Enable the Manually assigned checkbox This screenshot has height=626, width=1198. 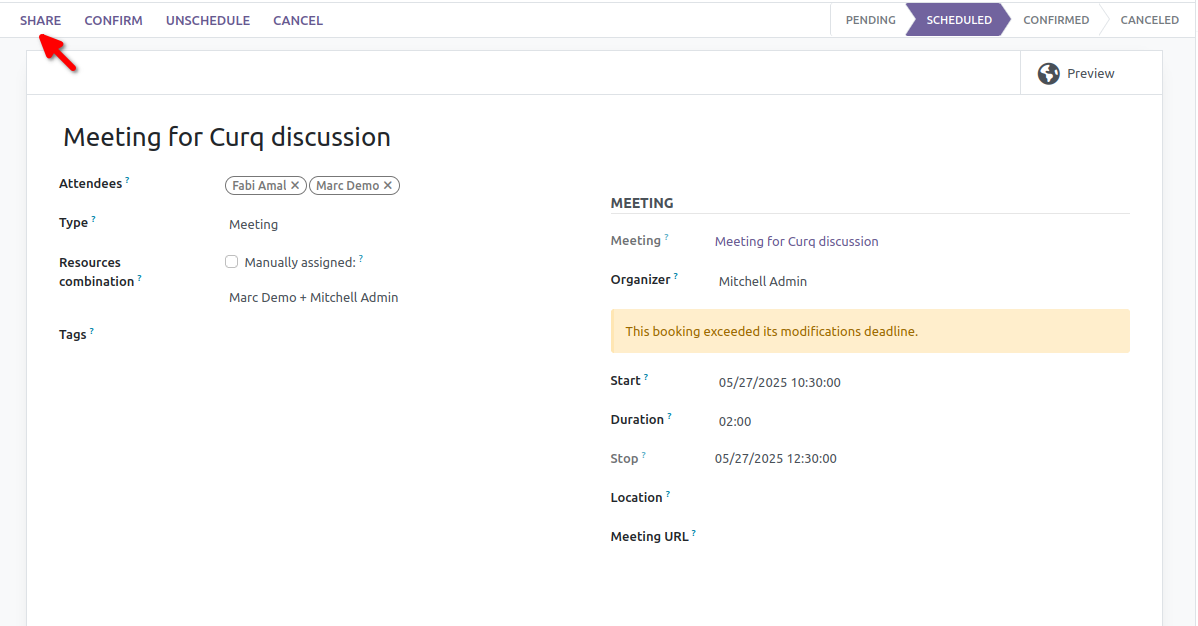(231, 262)
